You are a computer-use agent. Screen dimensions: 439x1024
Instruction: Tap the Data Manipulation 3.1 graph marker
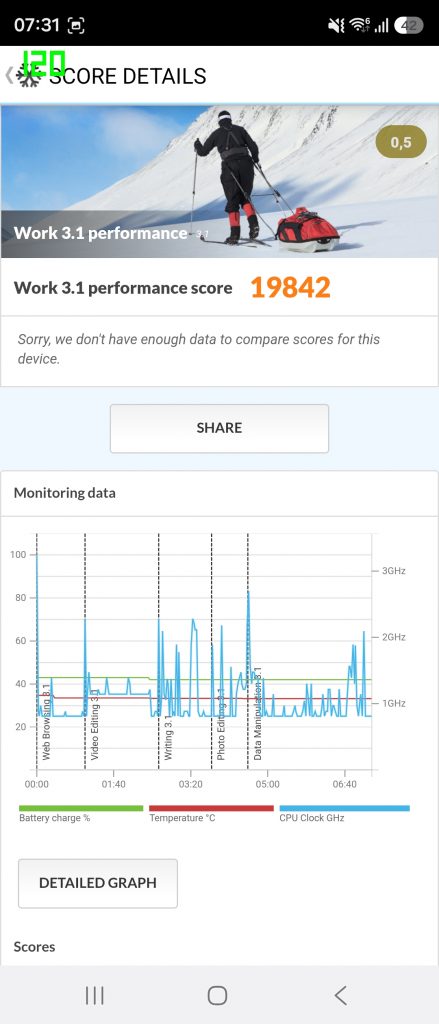pyautogui.click(x=257, y=713)
